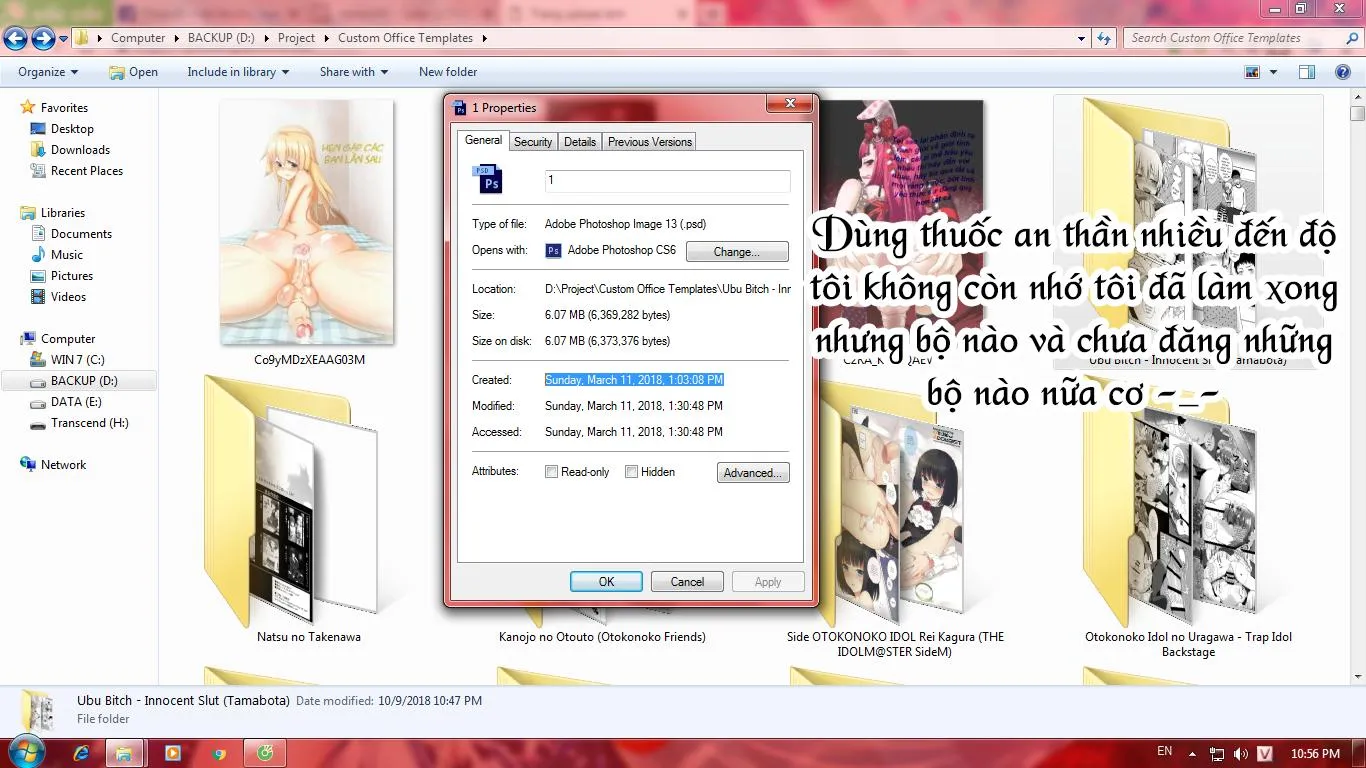The image size is (1366, 768).
Task: Launch Internet Explorer from taskbar
Action: click(x=81, y=753)
